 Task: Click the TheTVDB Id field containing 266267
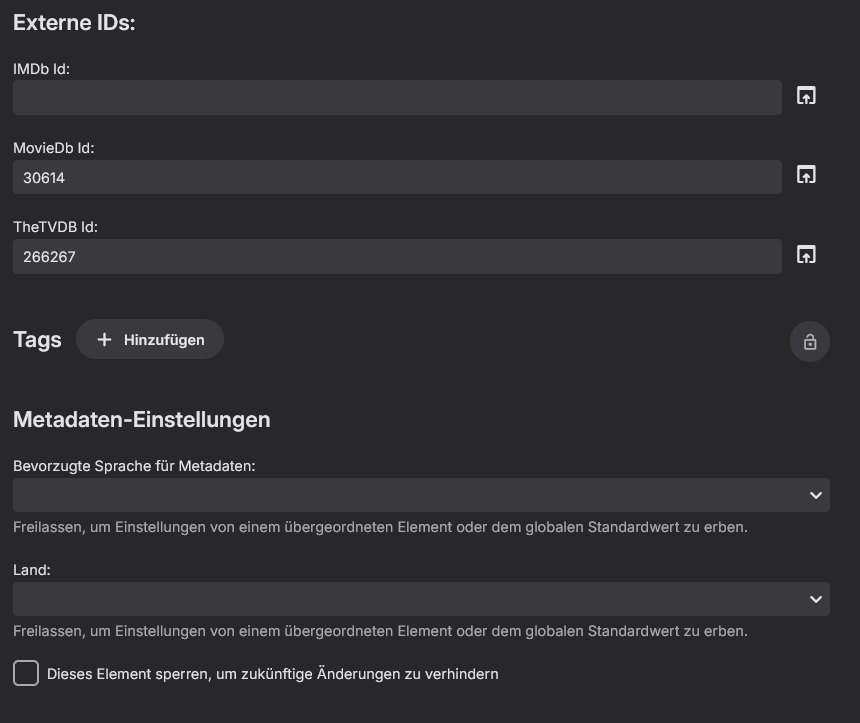397,257
